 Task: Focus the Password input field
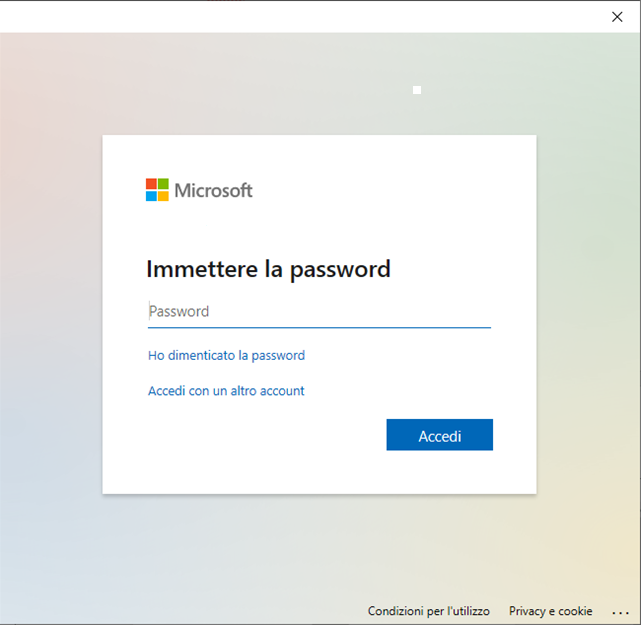[319, 311]
